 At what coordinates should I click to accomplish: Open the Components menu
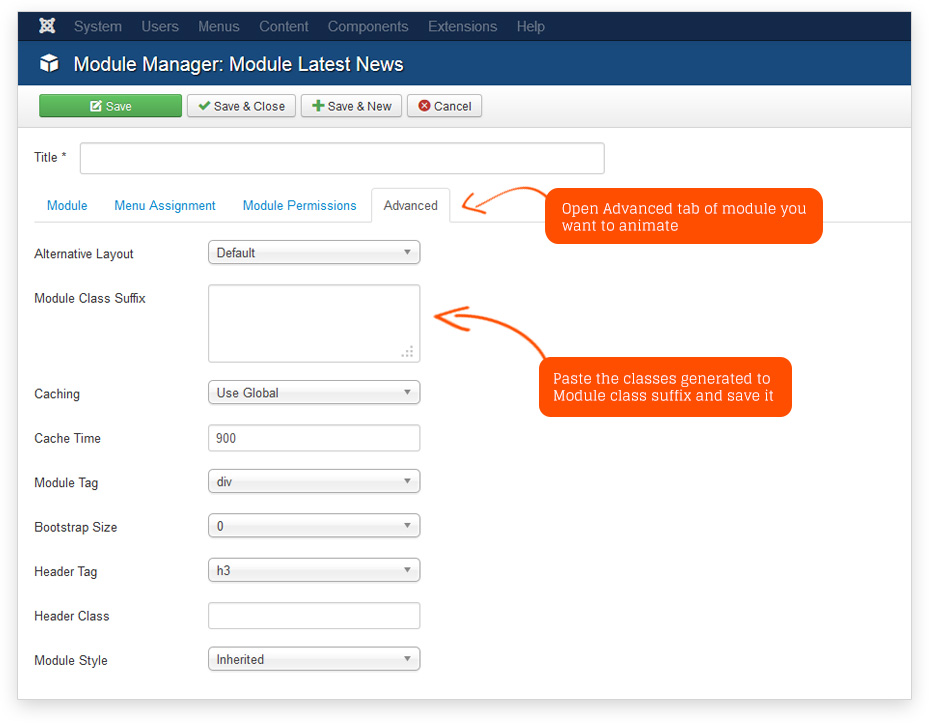pos(368,26)
